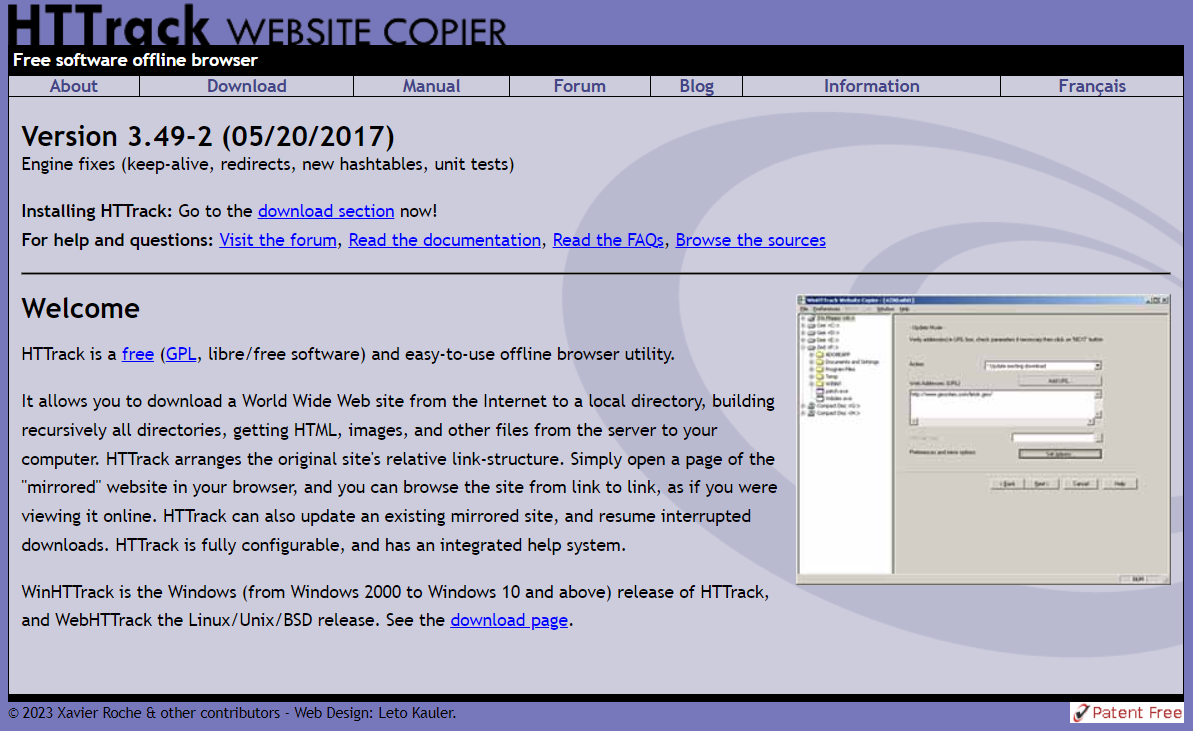1193x731 pixels.
Task: Follow the 'download section' link
Action: tap(326, 211)
